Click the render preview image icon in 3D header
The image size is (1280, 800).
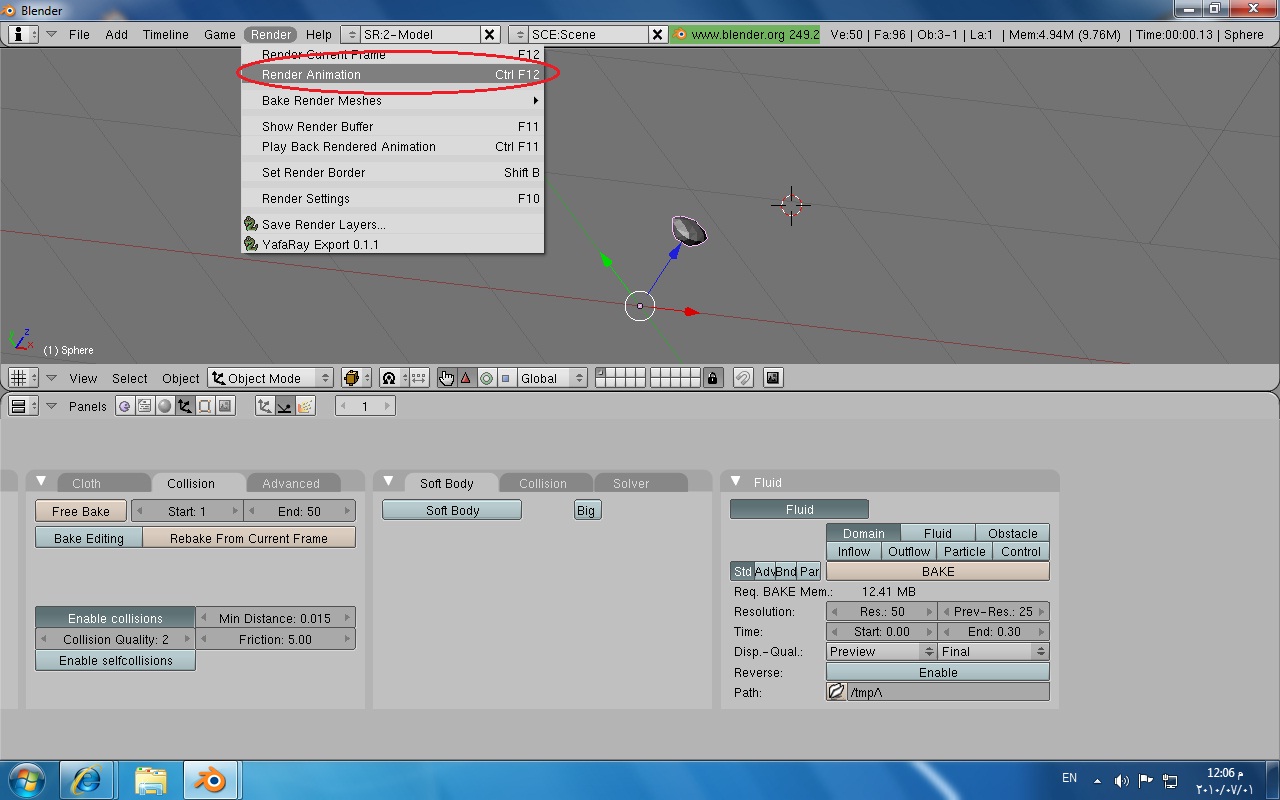773,378
